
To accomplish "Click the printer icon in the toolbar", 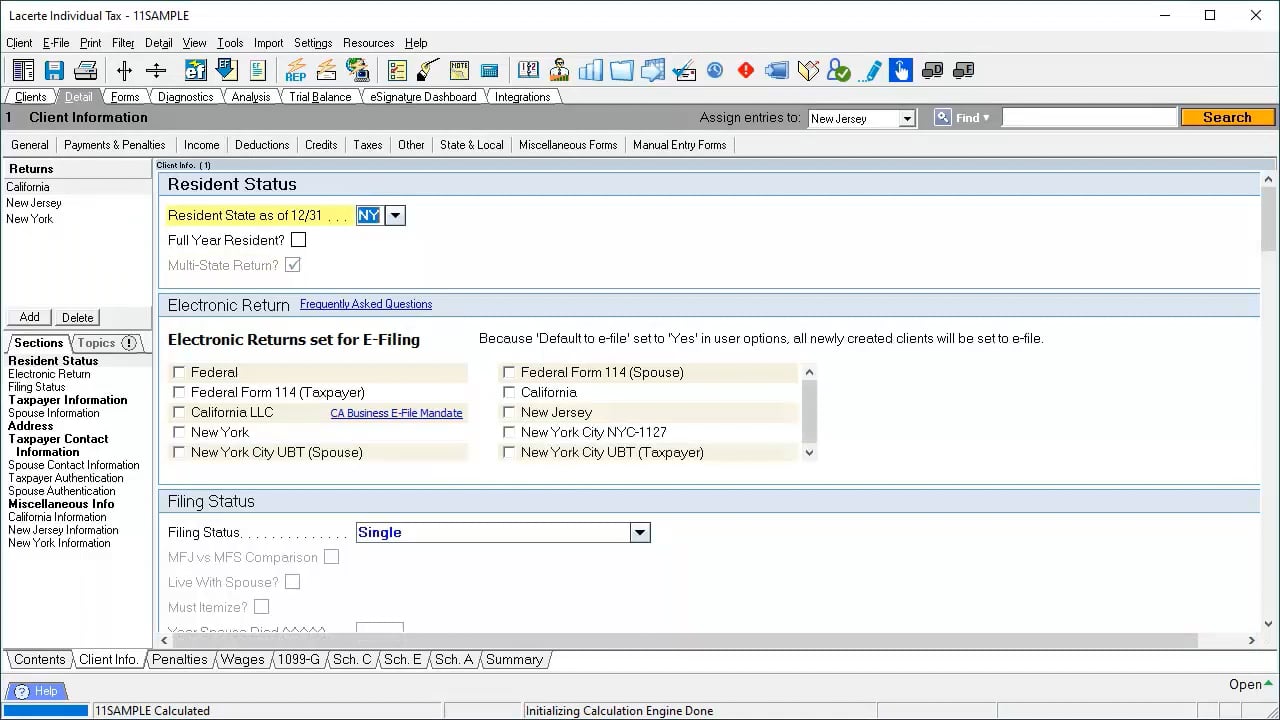I will [x=86, y=70].
